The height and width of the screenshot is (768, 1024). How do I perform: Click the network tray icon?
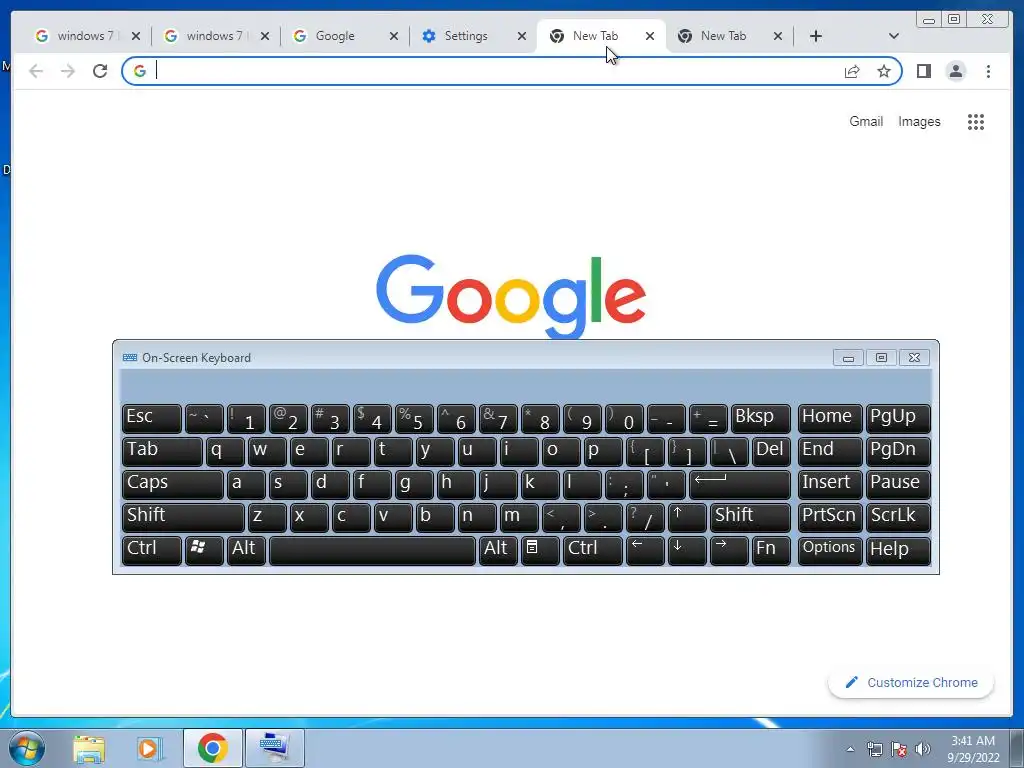pyautogui.click(x=874, y=749)
